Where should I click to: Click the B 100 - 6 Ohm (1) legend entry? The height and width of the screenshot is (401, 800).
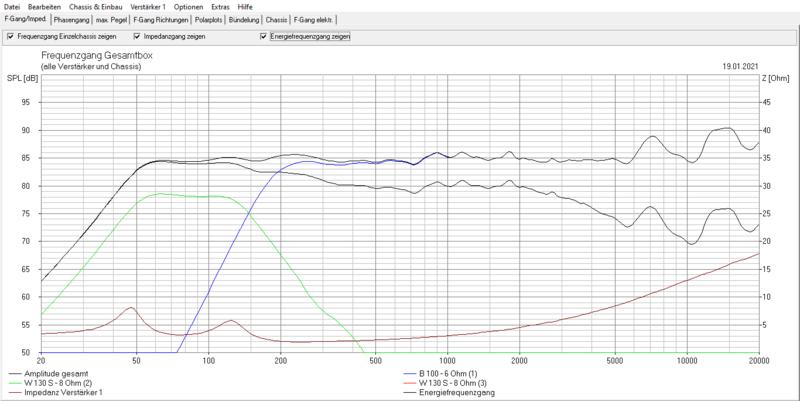(x=448, y=374)
